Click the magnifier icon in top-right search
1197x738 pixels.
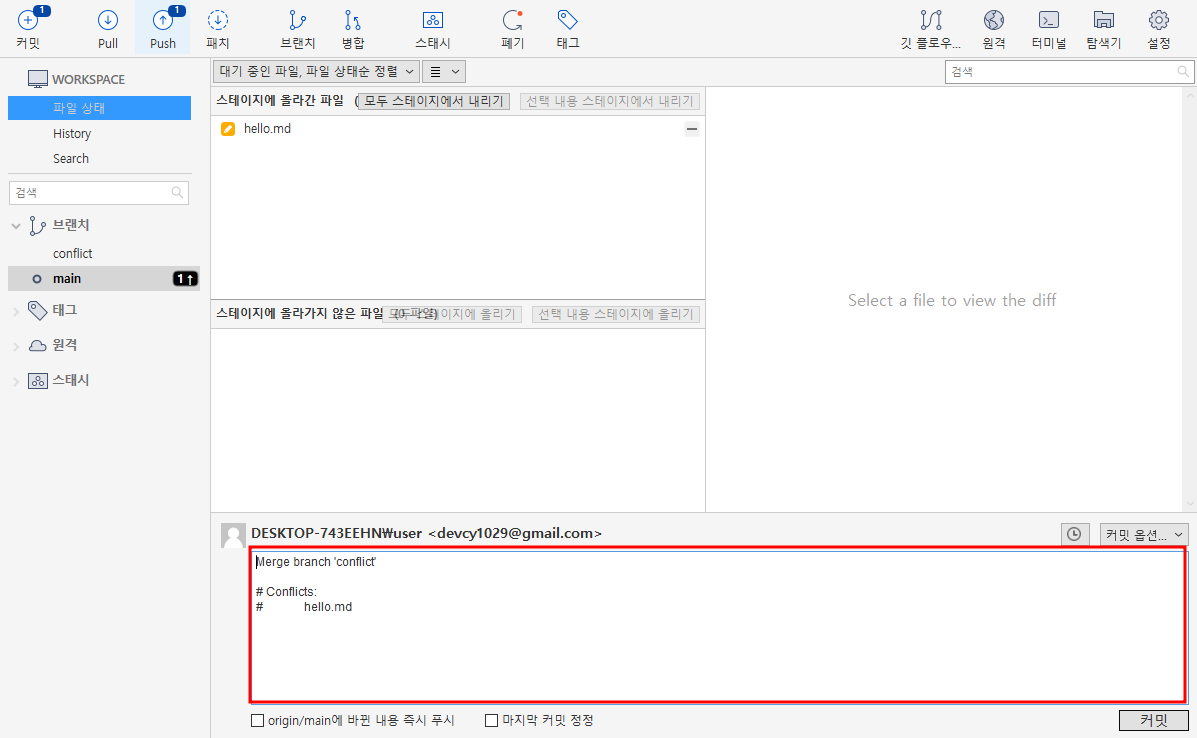pos(1182,72)
